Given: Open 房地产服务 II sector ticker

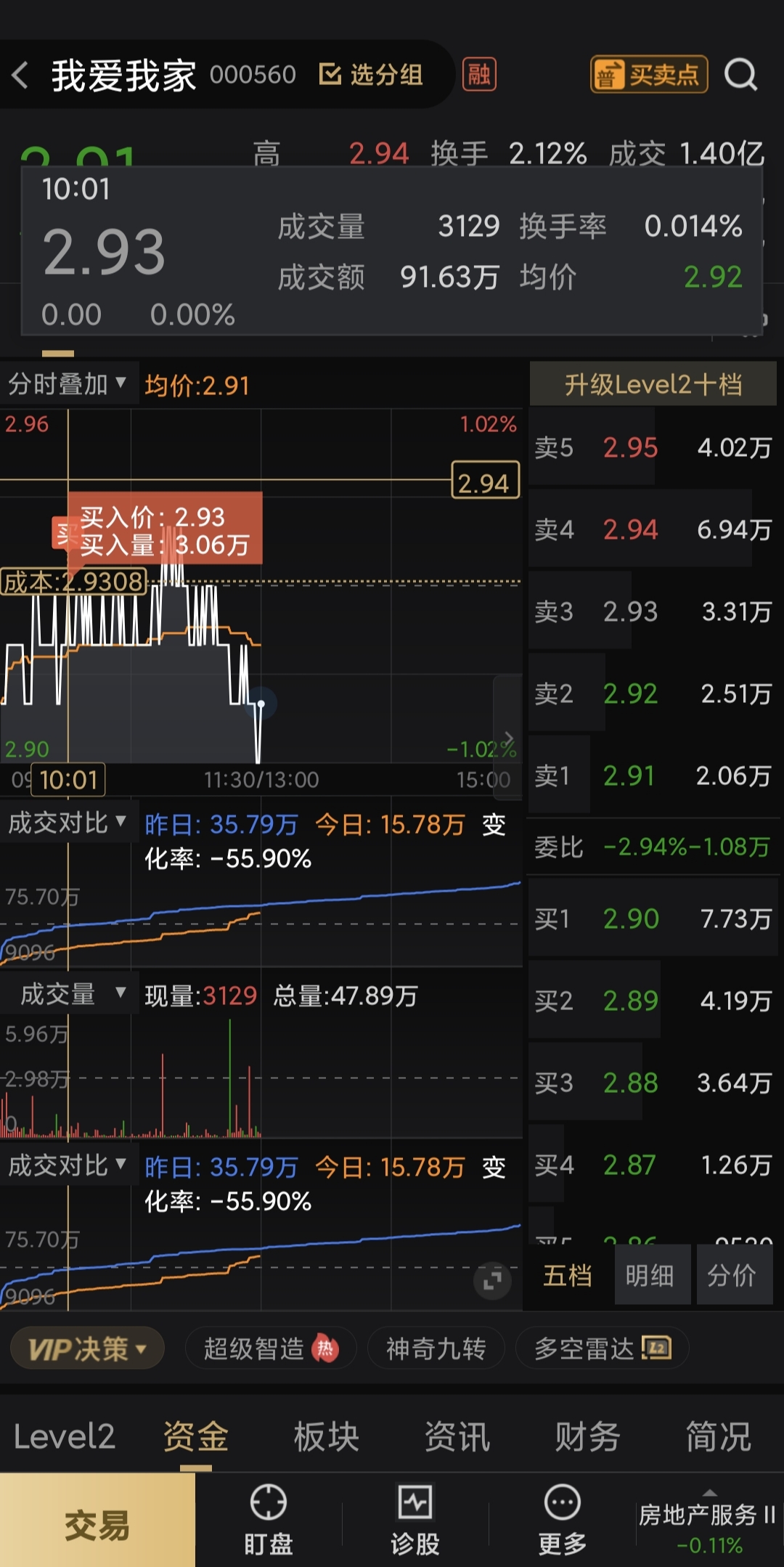Looking at the screenshot, I should (x=708, y=1528).
